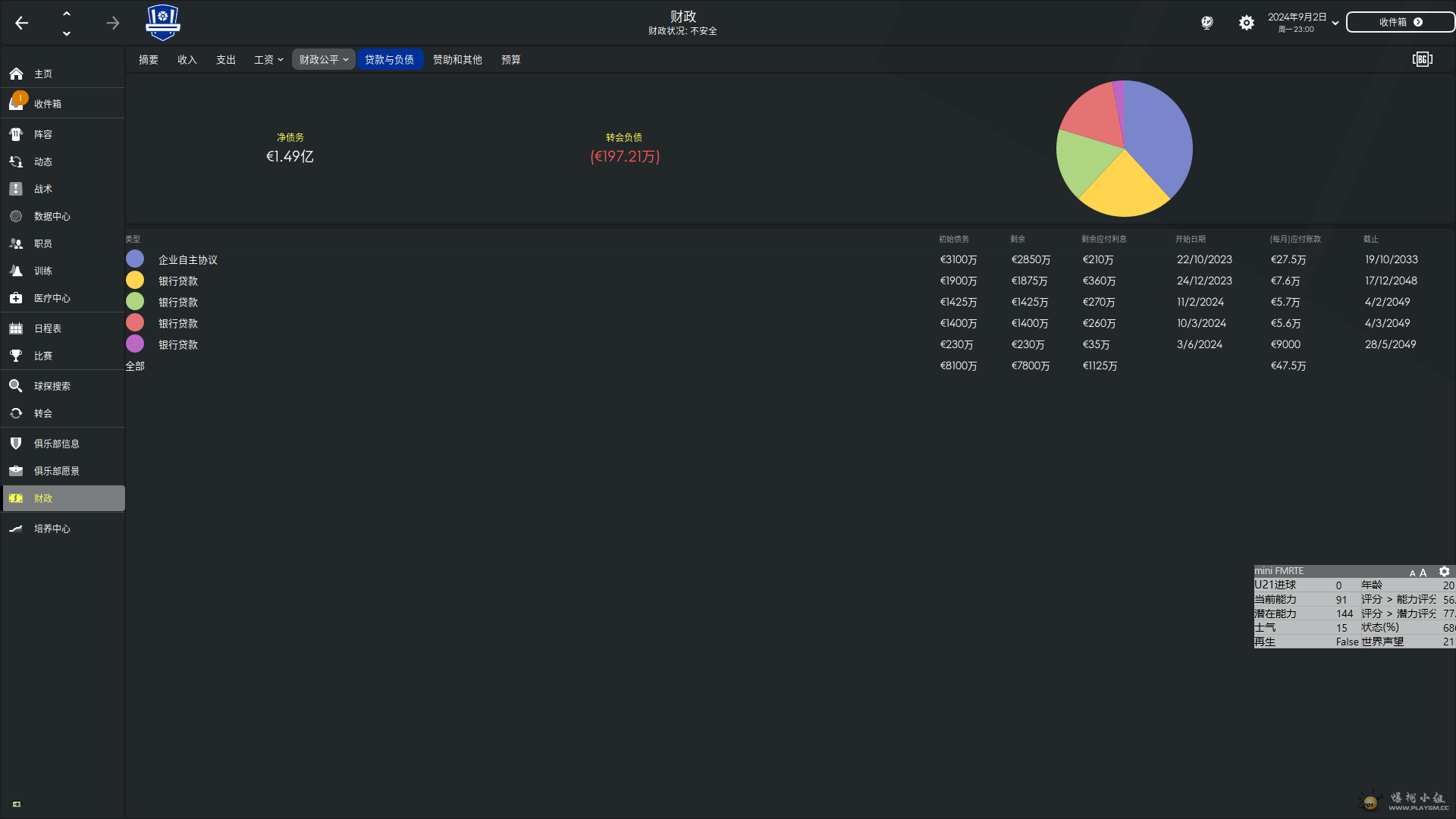Click the BG view toggle icon
This screenshot has width=1456, height=819.
[x=1423, y=59]
